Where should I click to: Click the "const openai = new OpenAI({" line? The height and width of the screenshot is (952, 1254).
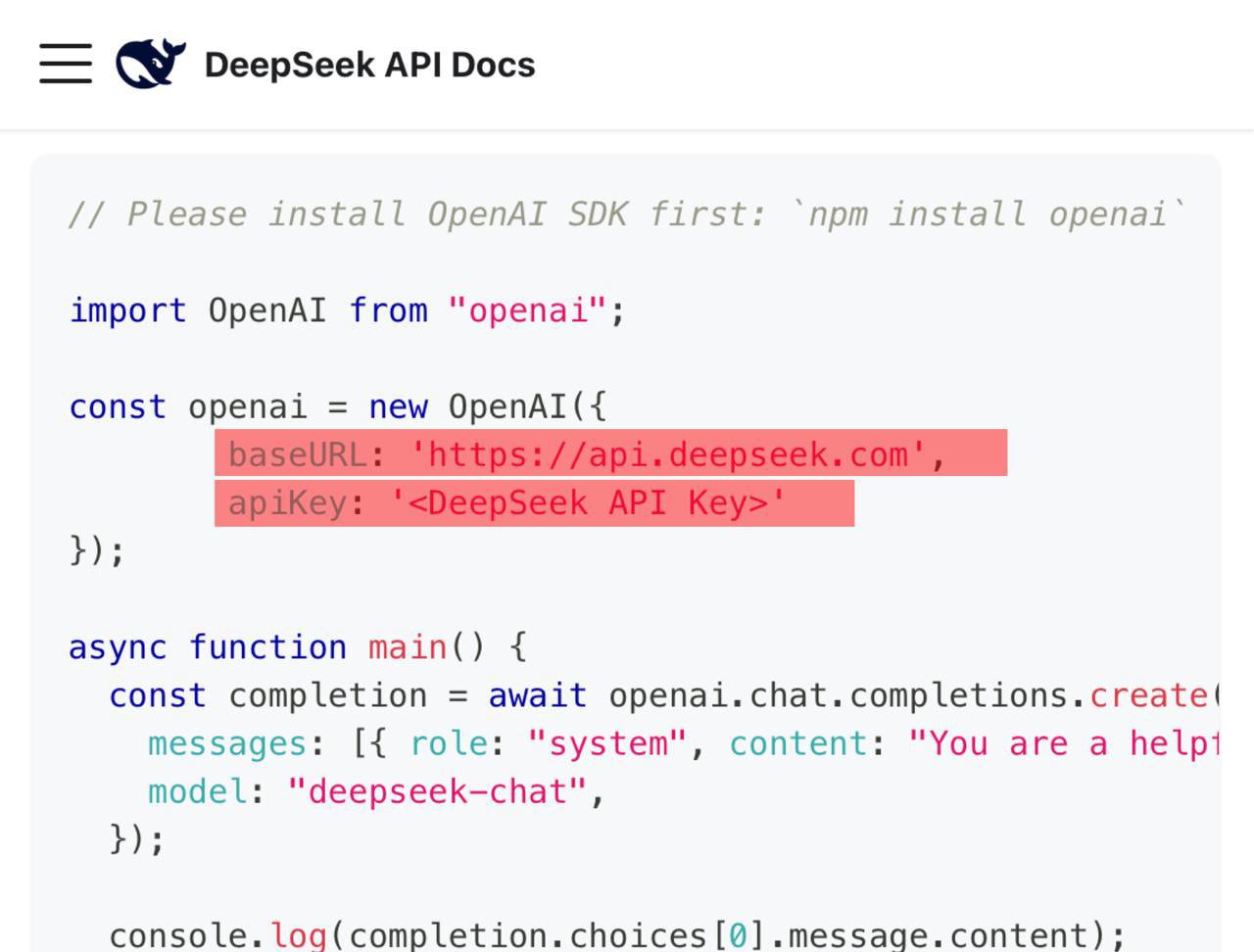tap(338, 406)
